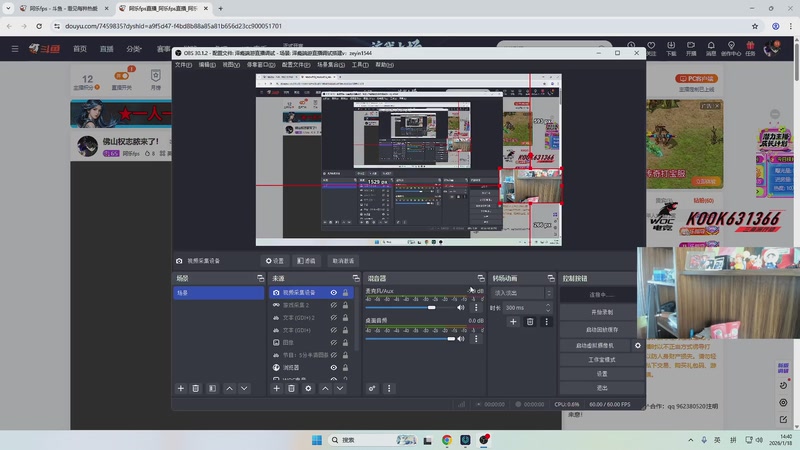
Task: Click the 退出 button in controls
Action: coord(602,388)
